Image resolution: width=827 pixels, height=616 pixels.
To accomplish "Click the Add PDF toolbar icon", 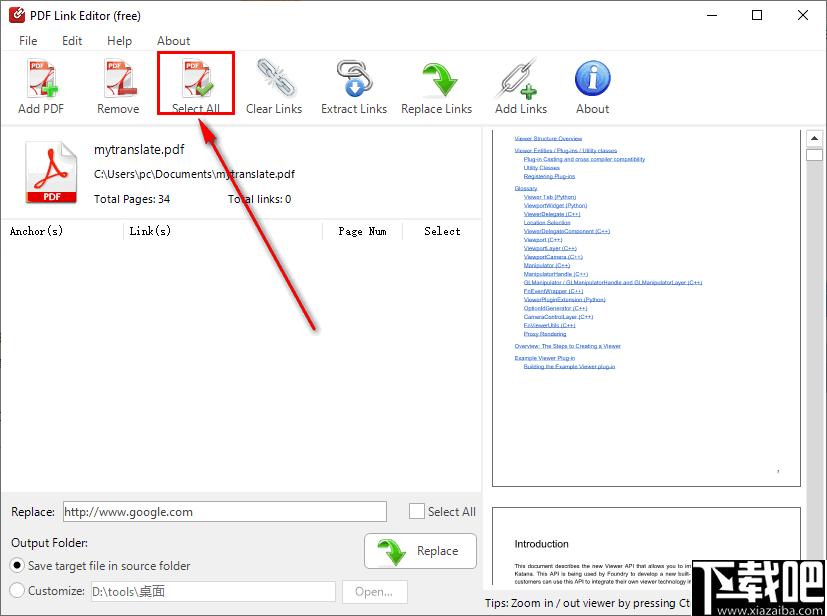I will coord(42,79).
